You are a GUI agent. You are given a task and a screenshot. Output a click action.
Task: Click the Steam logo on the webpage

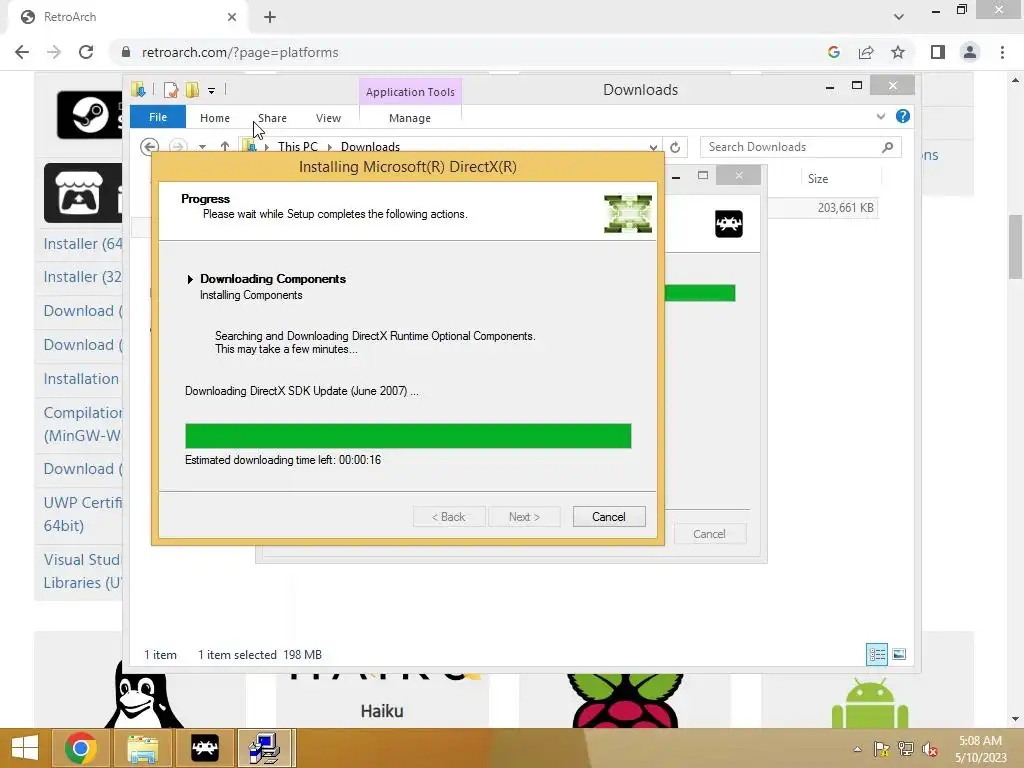coord(90,115)
